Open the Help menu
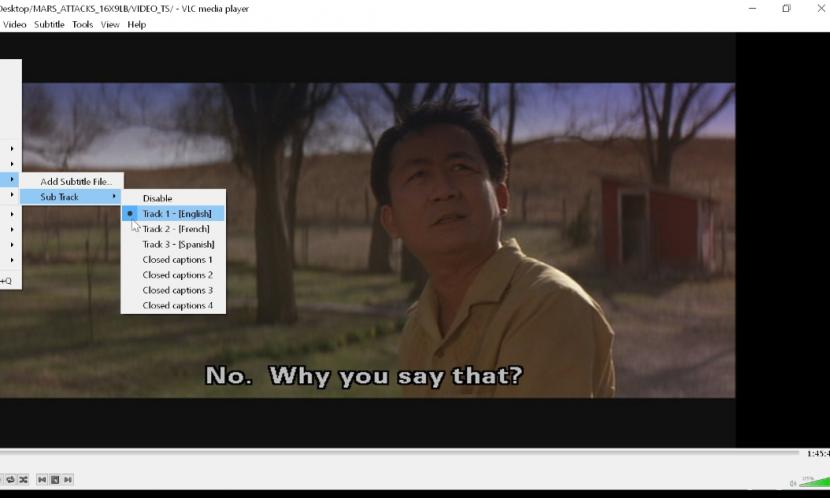 (x=137, y=24)
